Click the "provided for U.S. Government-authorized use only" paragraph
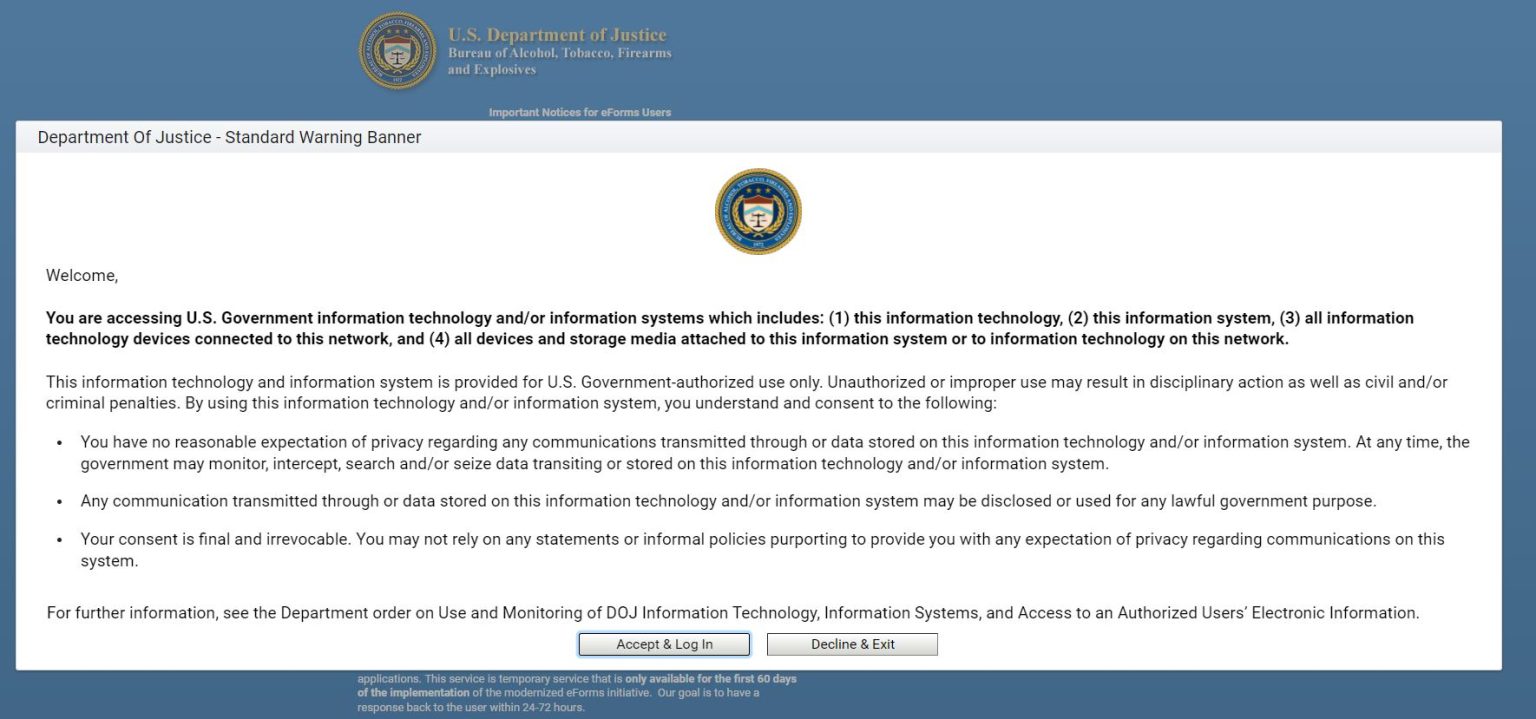Screen dimensions: 1536x719 point(746,393)
